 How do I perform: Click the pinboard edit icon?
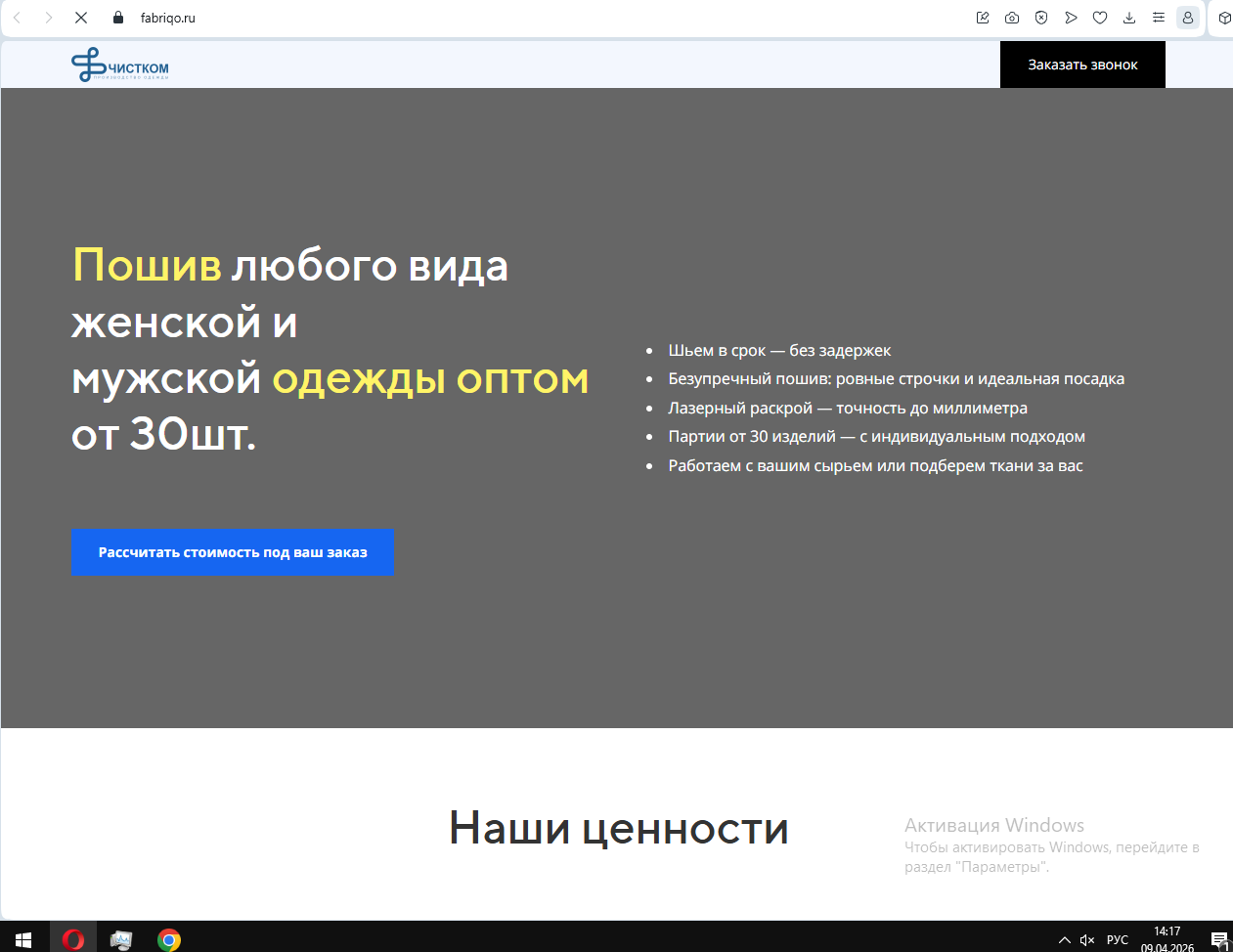pos(983,18)
